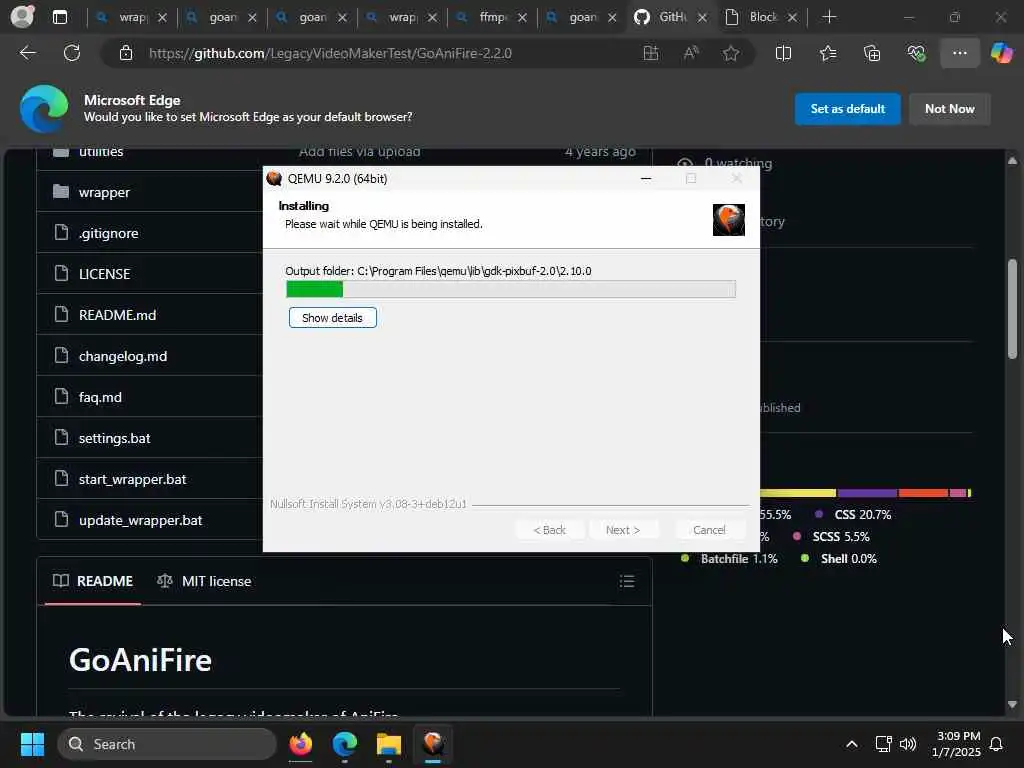This screenshot has height=768, width=1024.
Task: View site information lock icon
Action: (126, 53)
